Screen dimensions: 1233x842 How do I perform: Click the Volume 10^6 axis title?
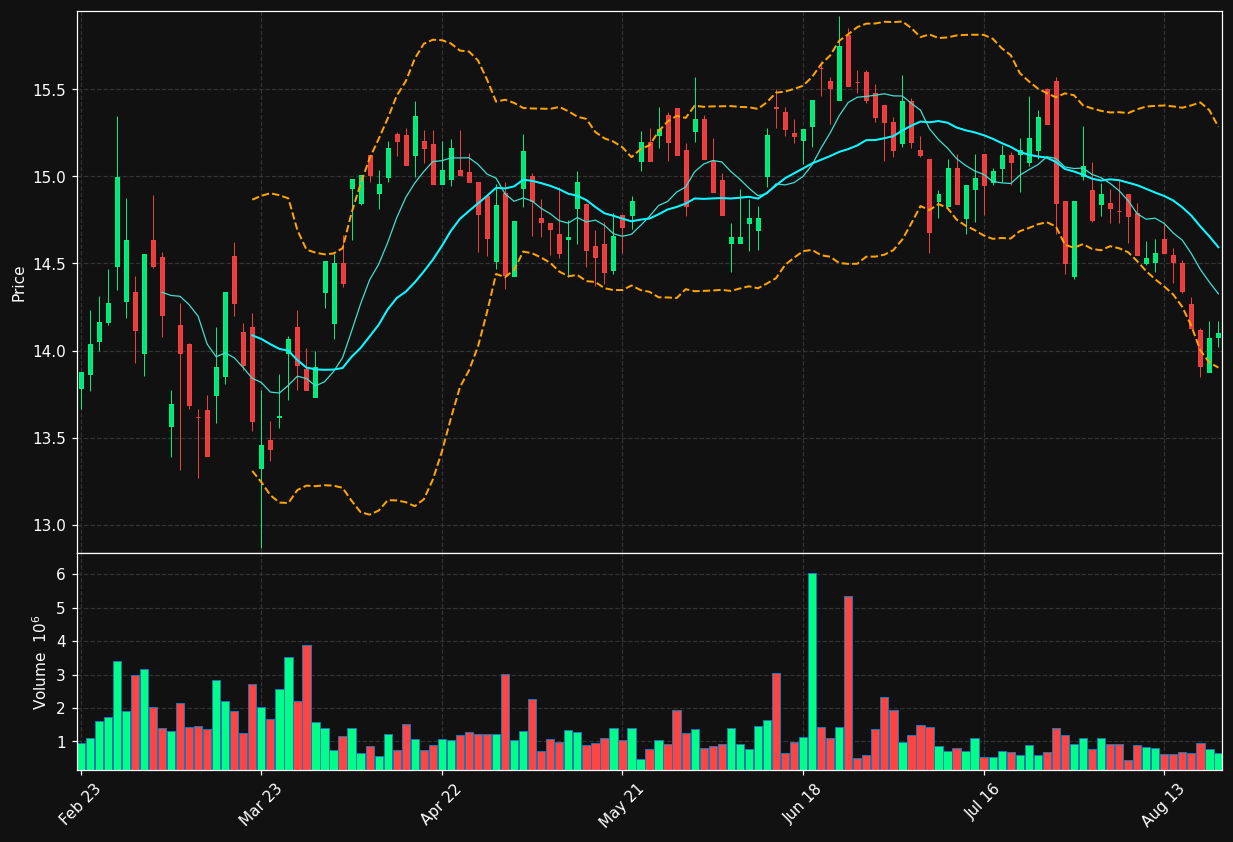click(40, 662)
